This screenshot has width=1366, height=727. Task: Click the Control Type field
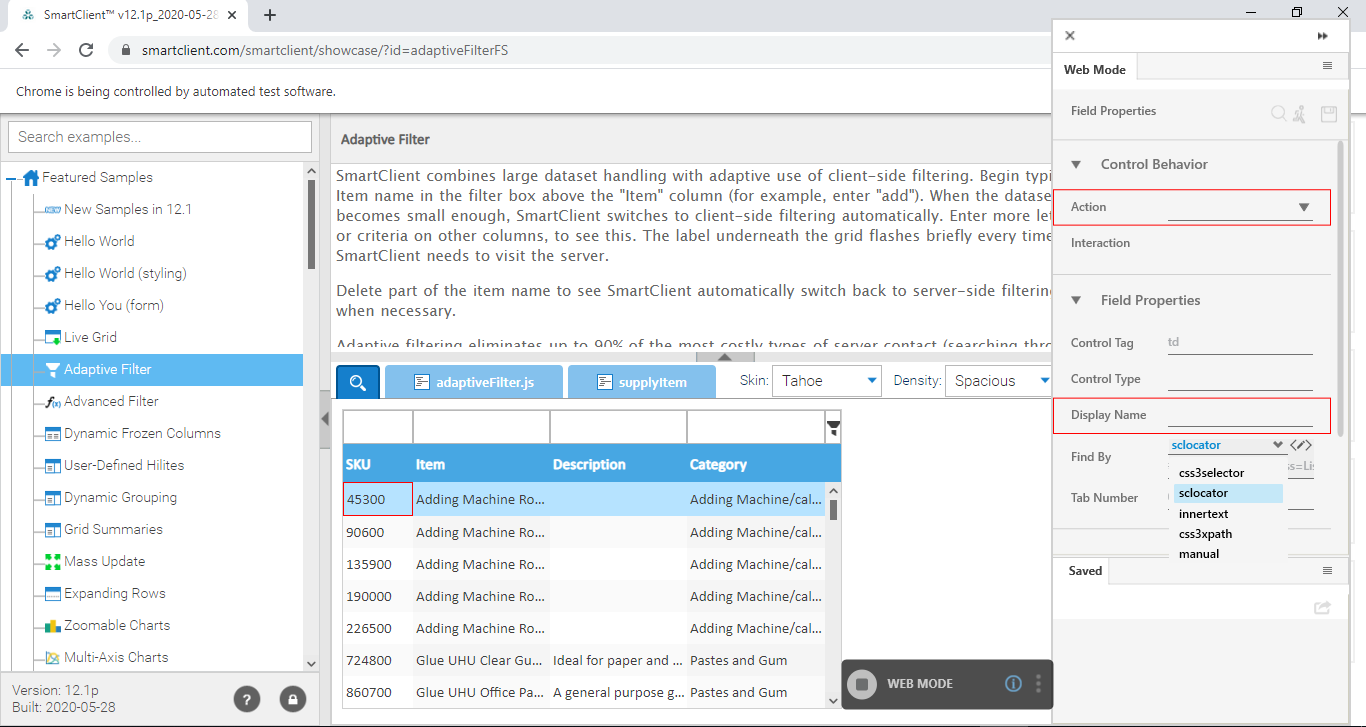[x=1240, y=379]
